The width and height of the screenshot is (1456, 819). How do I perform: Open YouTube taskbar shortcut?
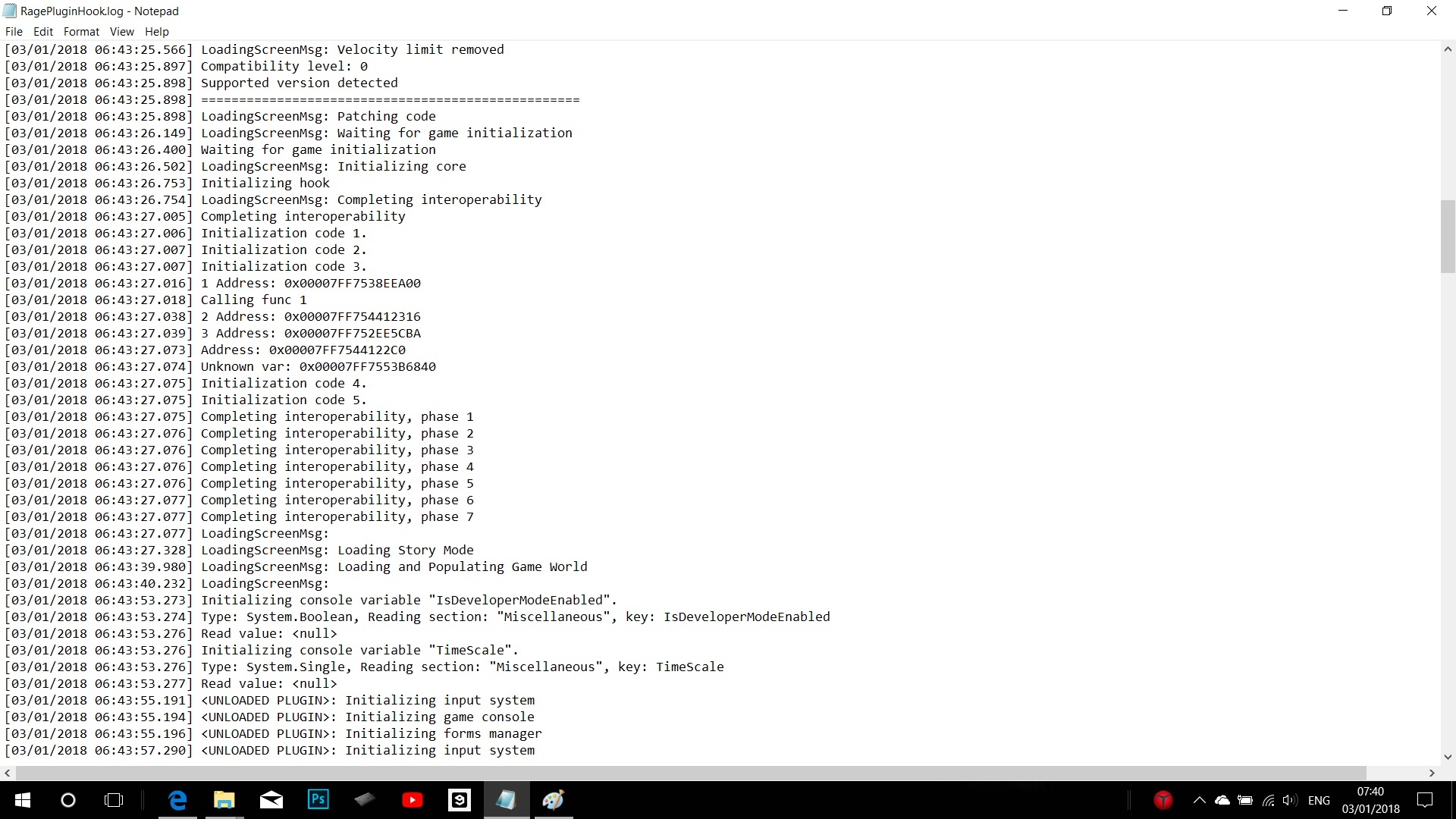[413, 800]
